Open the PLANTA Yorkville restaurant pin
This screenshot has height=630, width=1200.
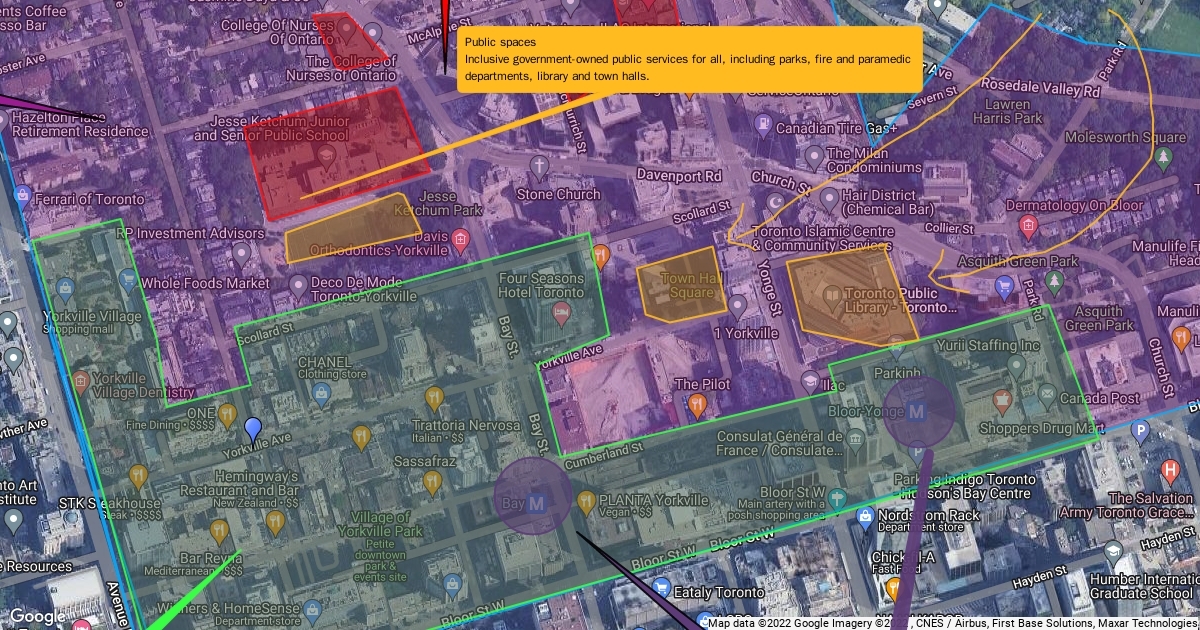587,501
